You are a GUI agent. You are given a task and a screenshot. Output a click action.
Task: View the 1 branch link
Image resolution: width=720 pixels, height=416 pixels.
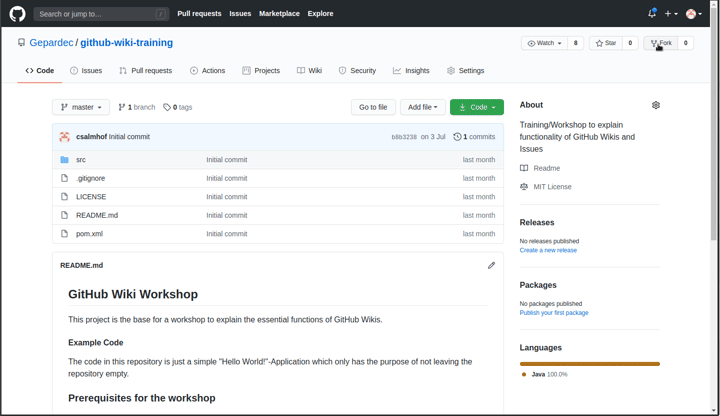coord(137,107)
